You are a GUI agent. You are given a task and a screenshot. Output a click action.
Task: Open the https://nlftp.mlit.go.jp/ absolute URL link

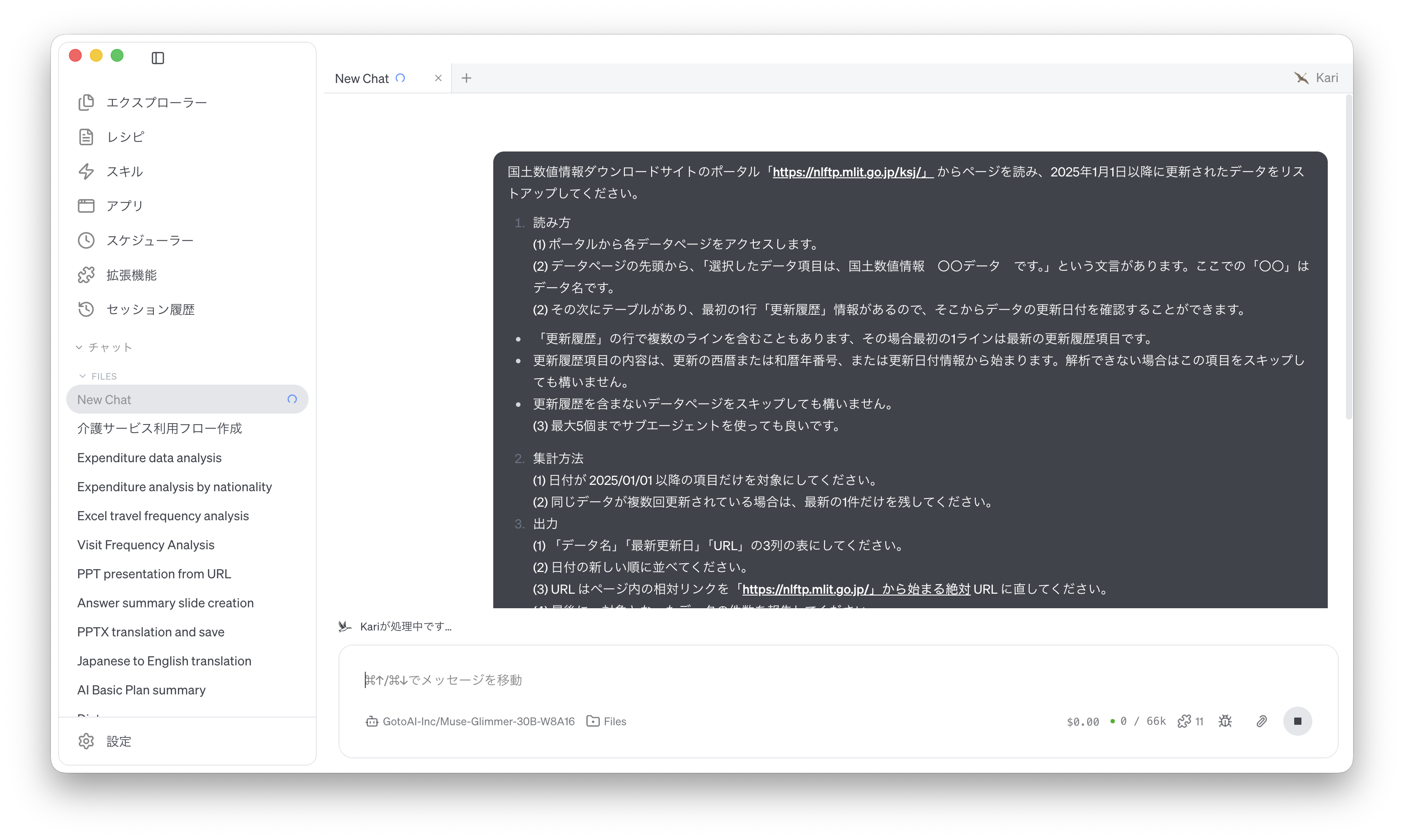coord(856,589)
